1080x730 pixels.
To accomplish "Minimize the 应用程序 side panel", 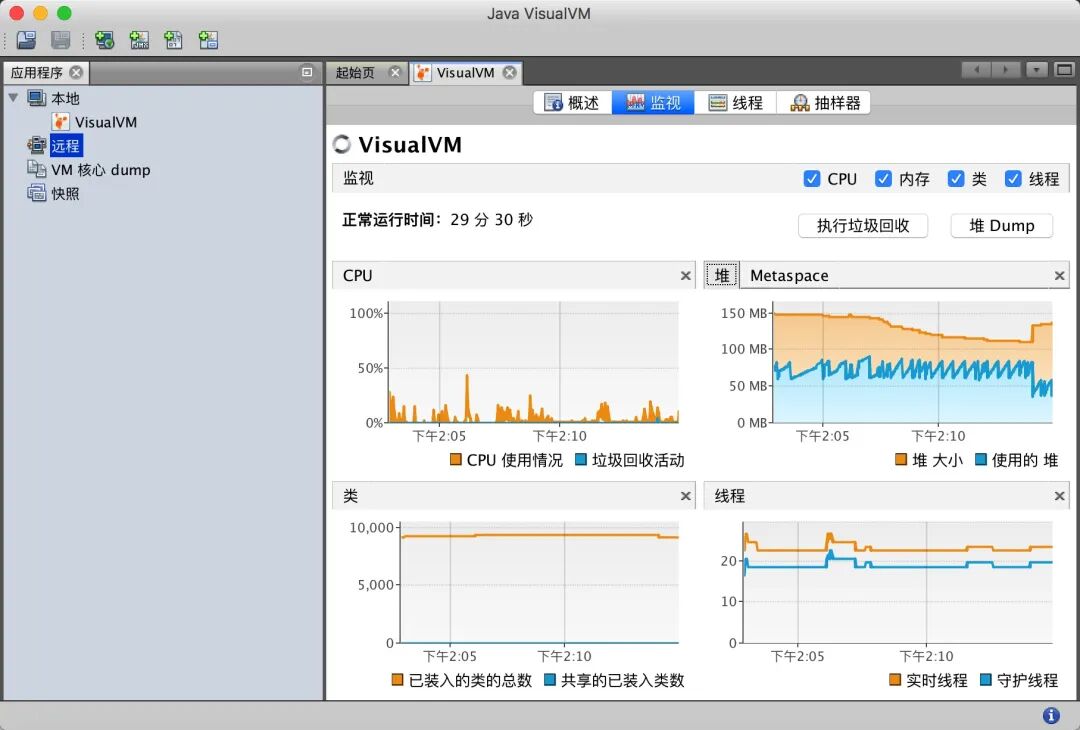I will tap(307, 72).
